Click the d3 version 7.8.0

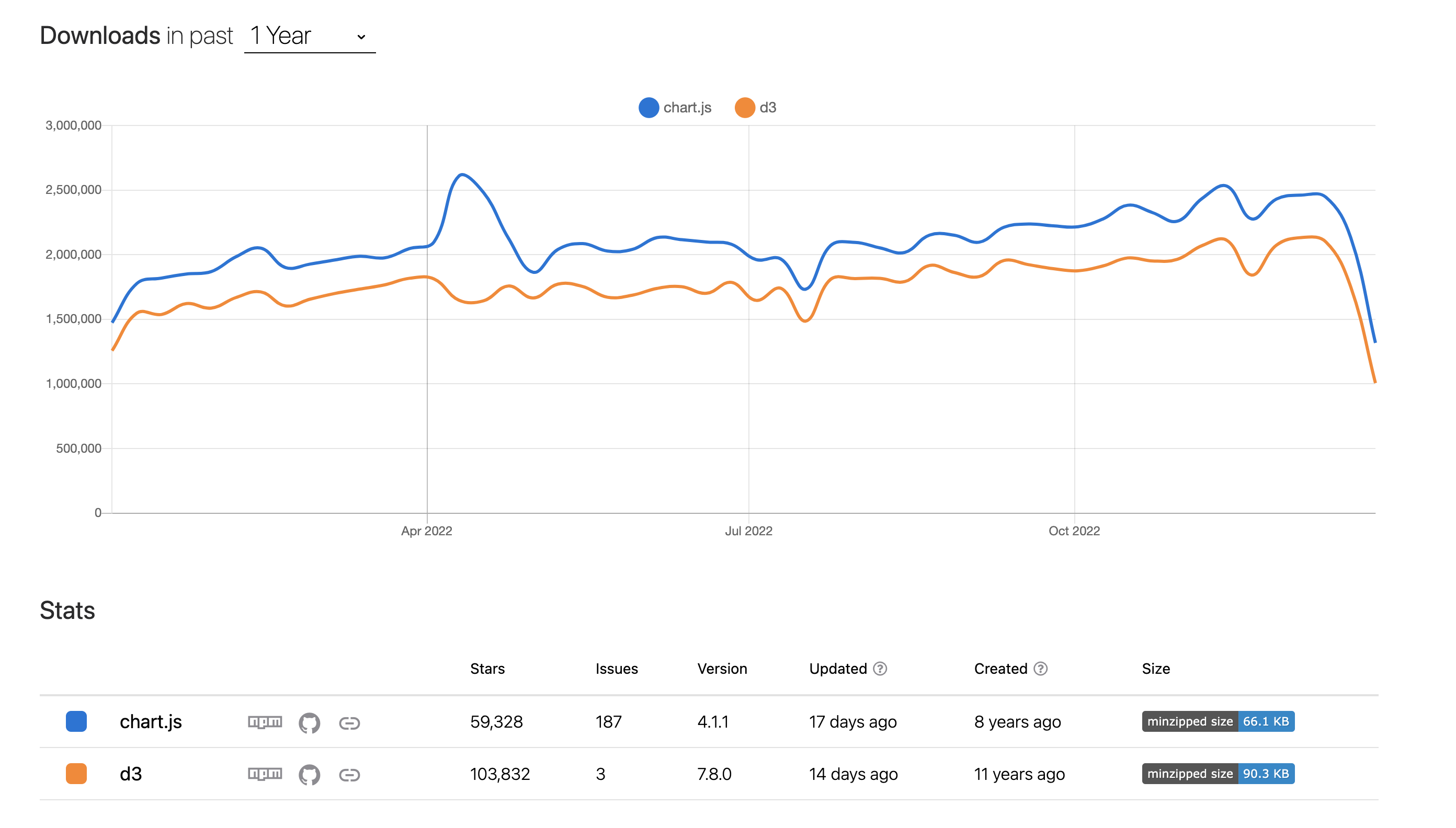(714, 775)
